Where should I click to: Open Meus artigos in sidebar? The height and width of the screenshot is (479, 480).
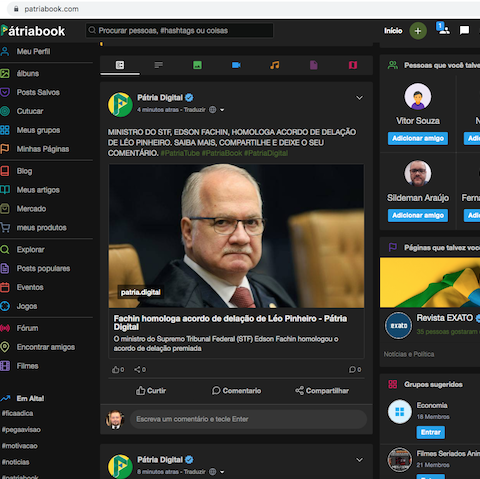30,190
